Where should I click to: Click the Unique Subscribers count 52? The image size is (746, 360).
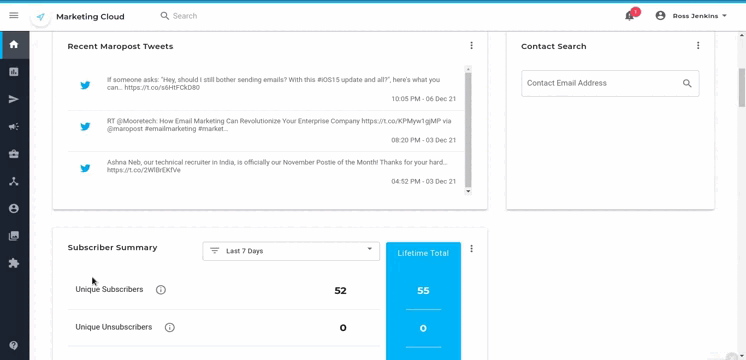click(340, 291)
